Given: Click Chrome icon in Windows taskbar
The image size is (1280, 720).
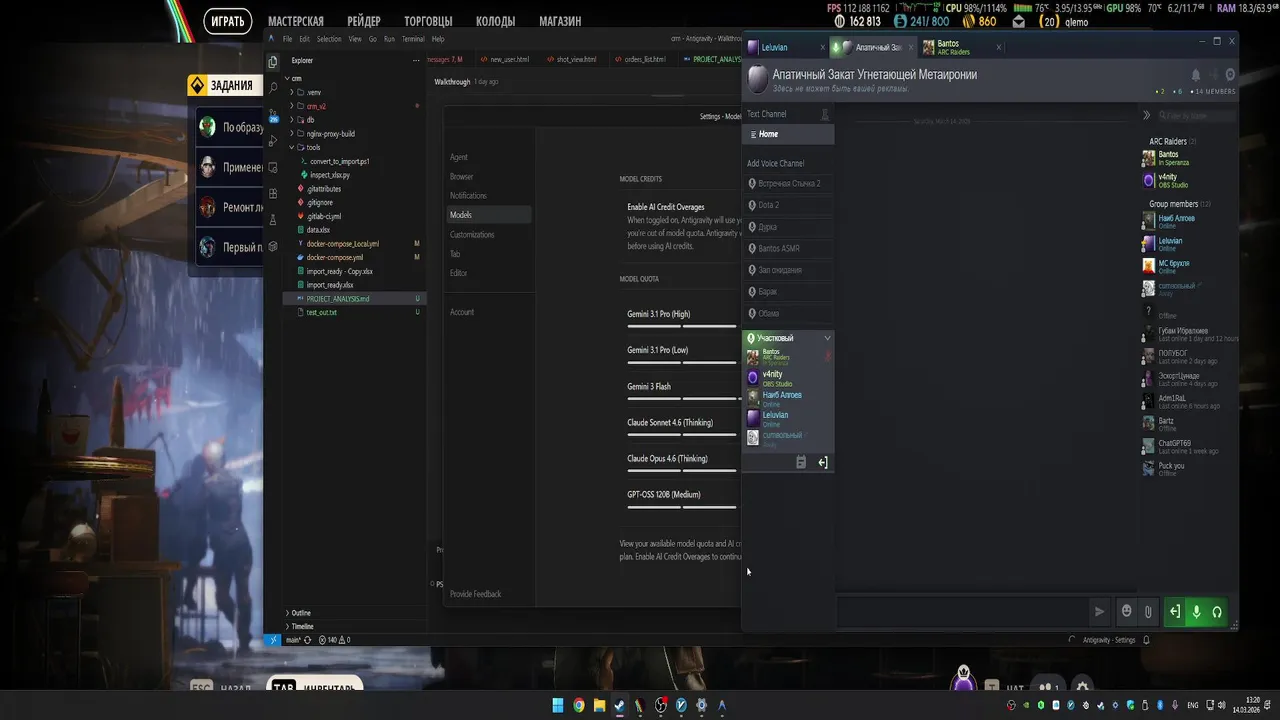Looking at the screenshot, I should point(578,705).
